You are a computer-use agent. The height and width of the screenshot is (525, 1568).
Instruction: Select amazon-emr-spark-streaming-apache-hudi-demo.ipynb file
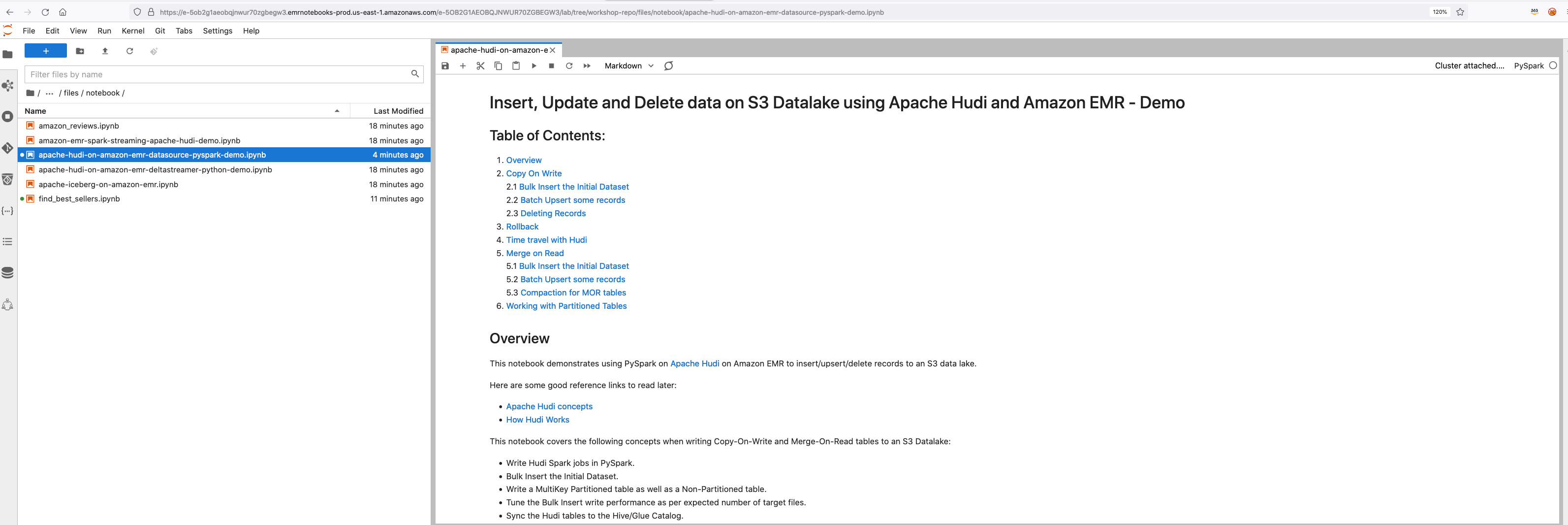click(x=224, y=140)
